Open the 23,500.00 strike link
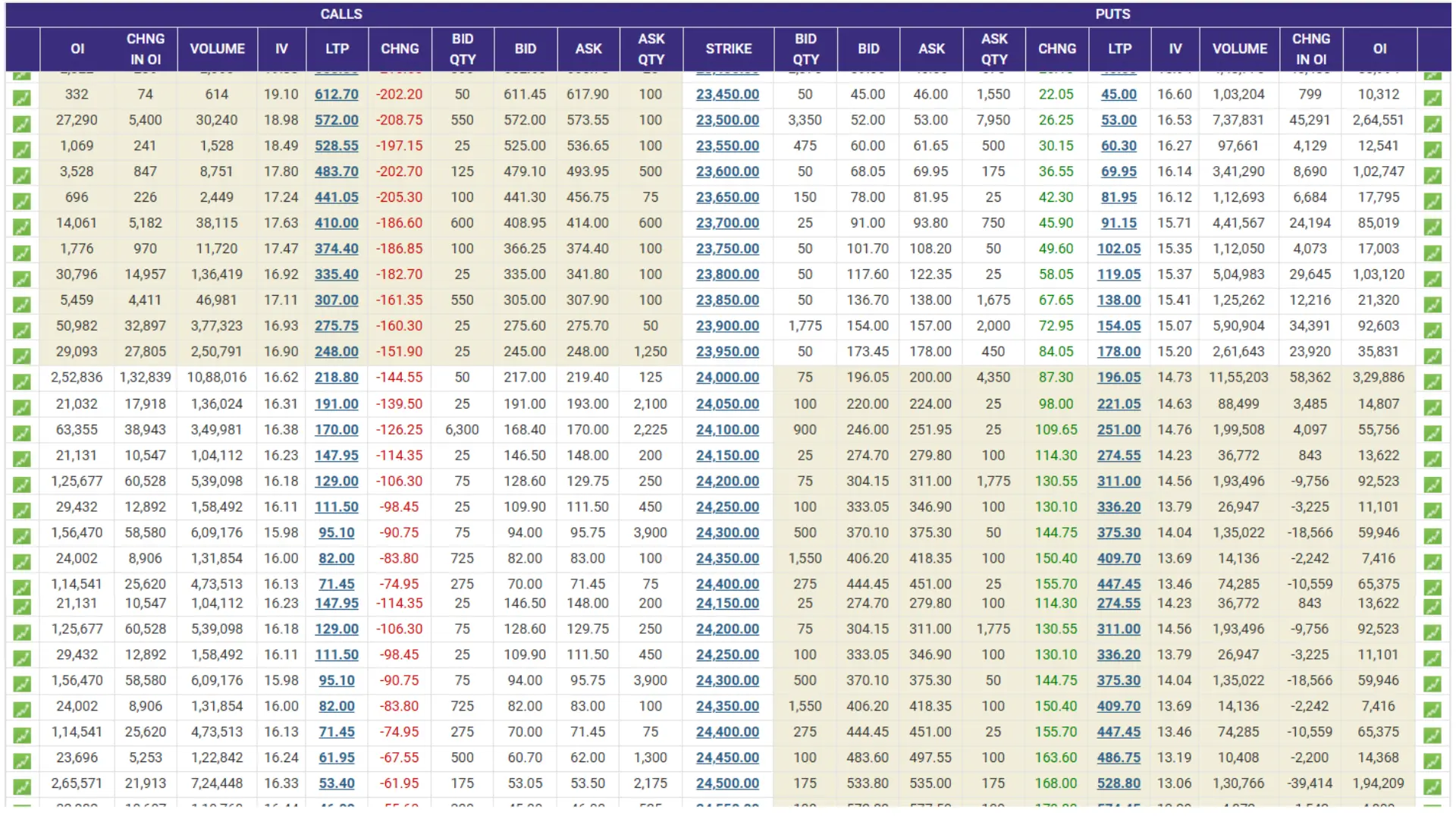Screen dimensions: 1456x819 [x=727, y=120]
